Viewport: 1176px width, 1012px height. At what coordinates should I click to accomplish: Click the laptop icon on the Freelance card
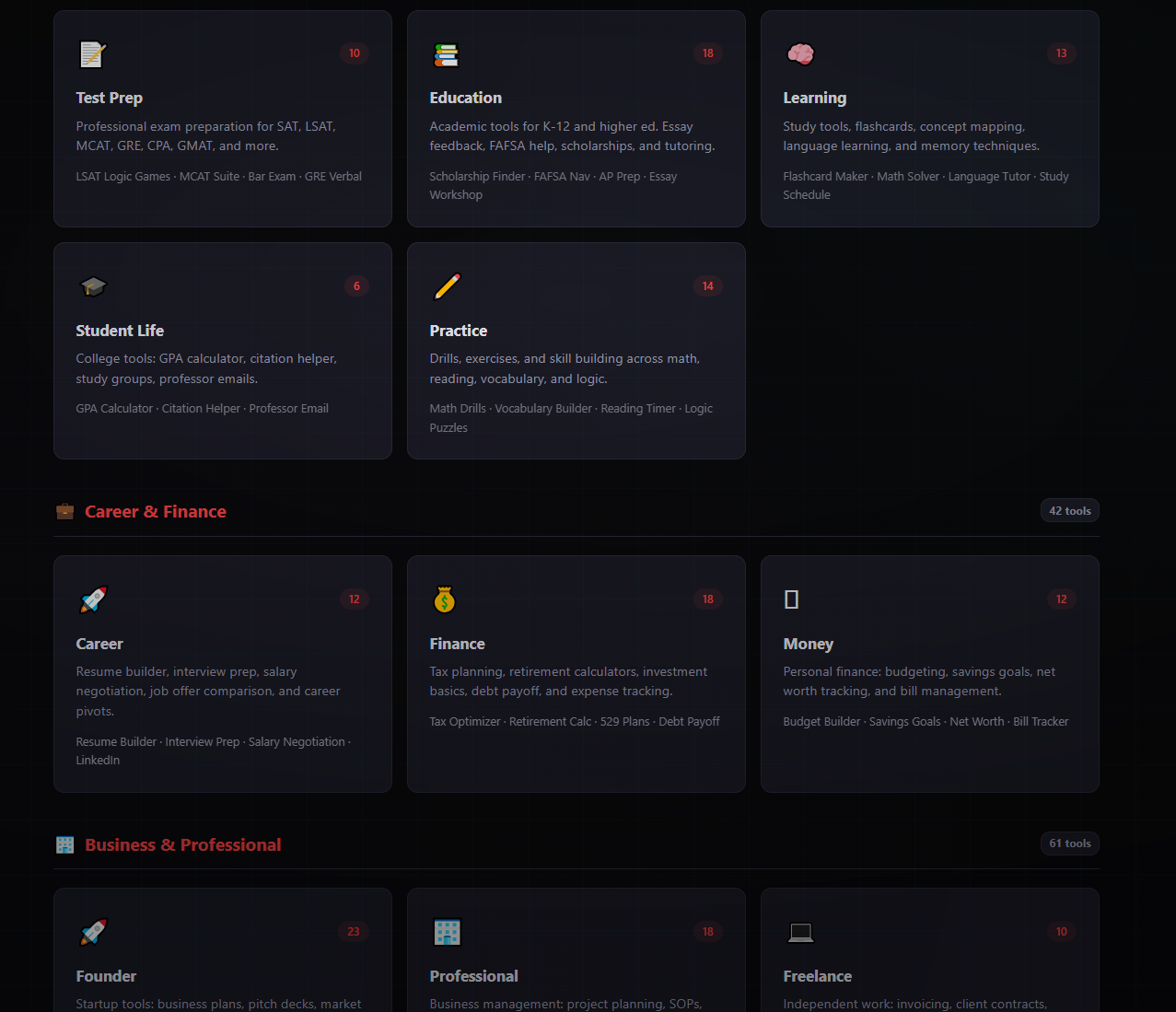(x=800, y=932)
